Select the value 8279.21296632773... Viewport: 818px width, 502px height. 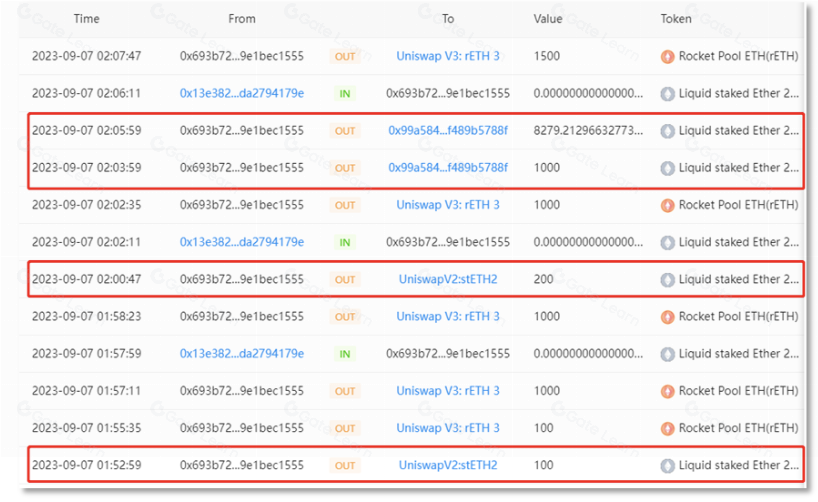[588, 130]
